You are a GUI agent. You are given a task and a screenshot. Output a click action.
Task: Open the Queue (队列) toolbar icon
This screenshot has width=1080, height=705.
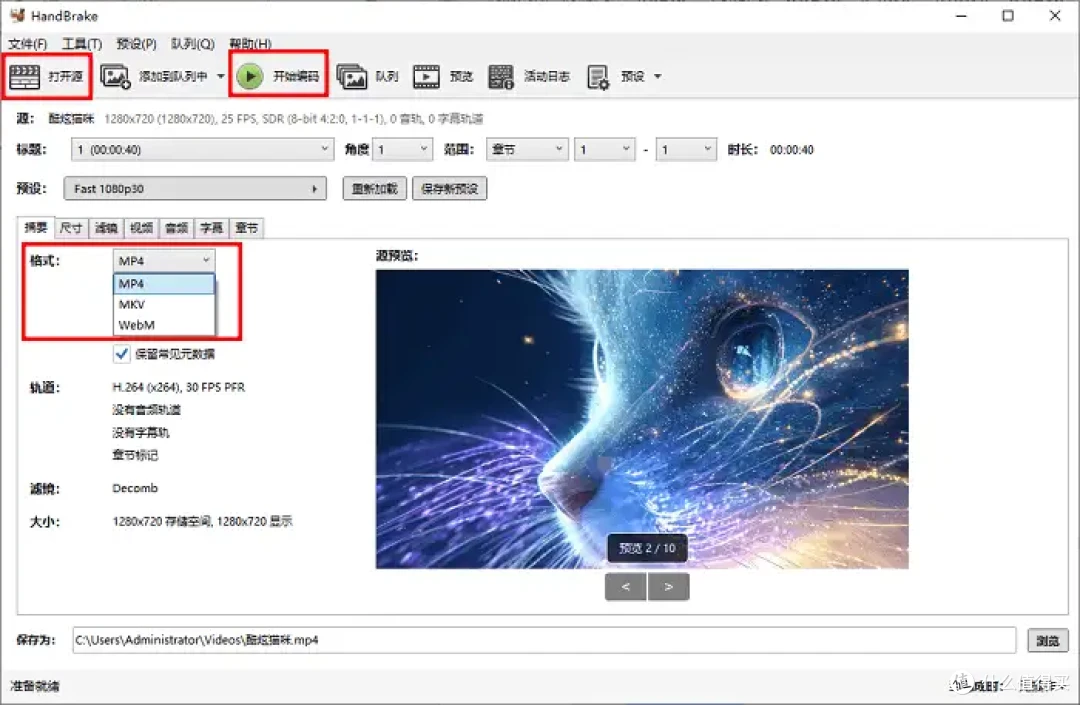point(351,76)
